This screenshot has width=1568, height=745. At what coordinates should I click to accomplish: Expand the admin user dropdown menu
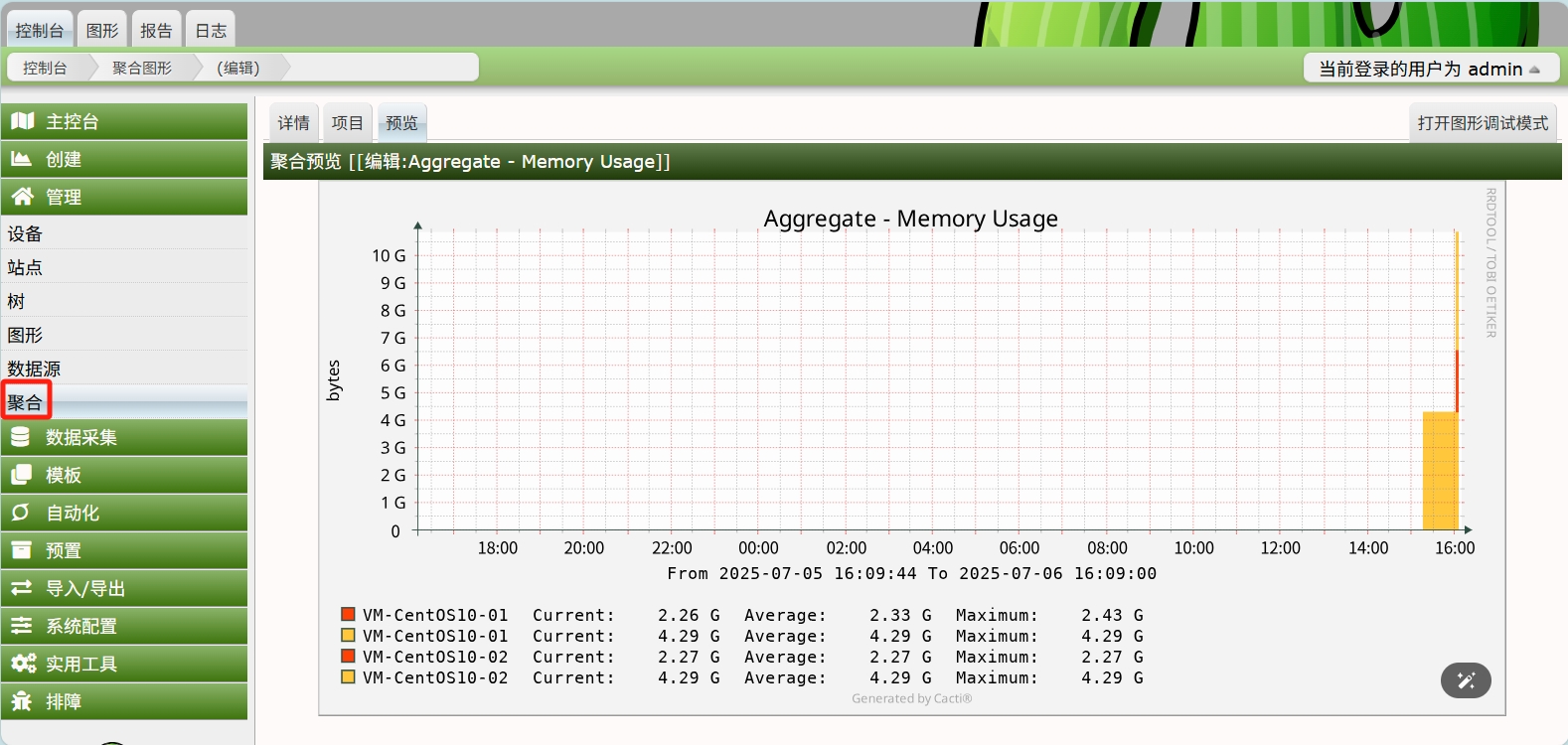coord(1430,69)
